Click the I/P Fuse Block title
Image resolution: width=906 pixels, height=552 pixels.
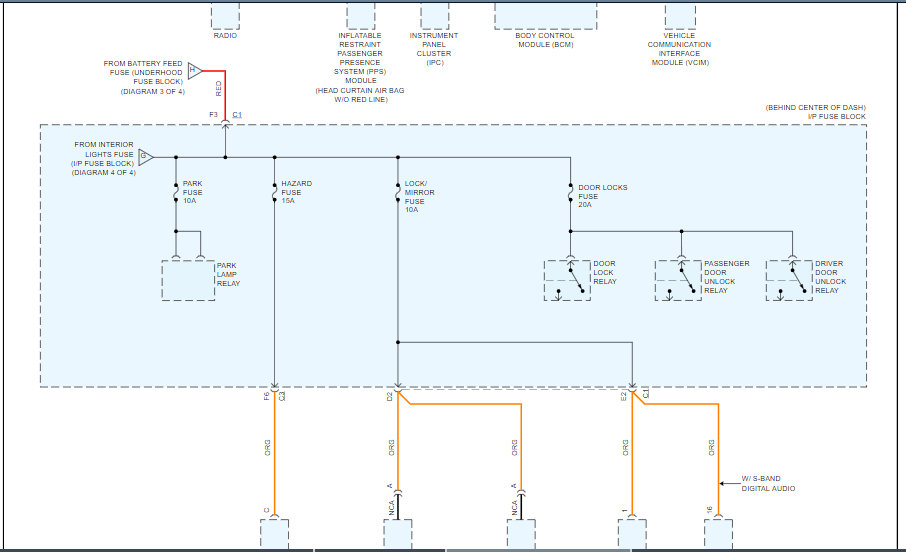coord(837,116)
